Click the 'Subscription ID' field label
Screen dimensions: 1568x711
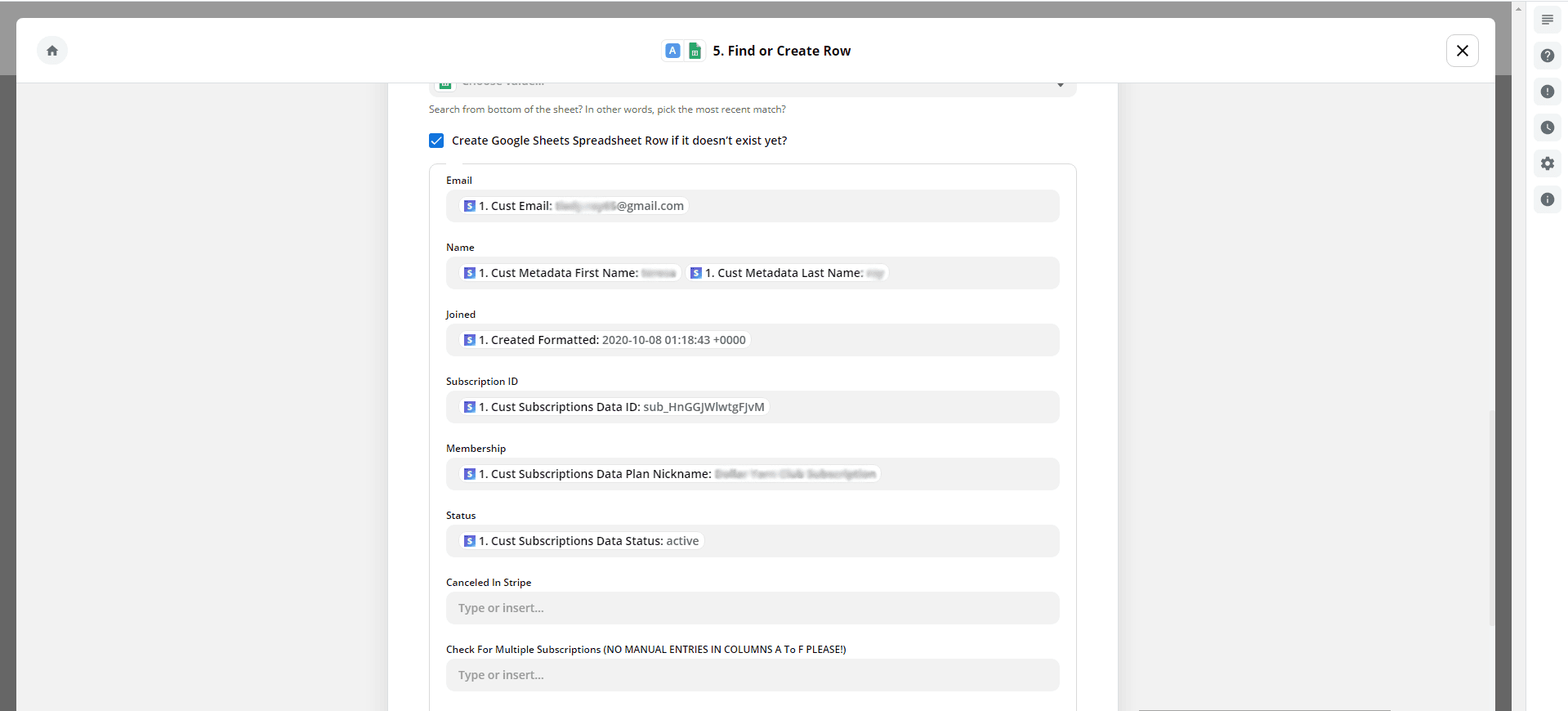pos(482,382)
